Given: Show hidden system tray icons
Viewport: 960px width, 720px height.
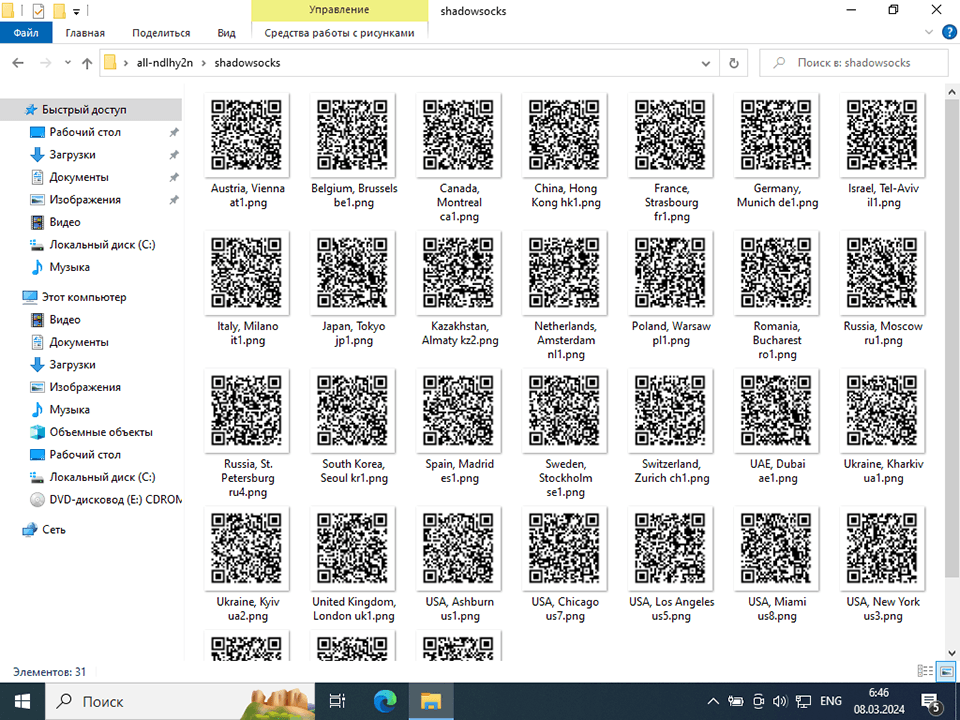Looking at the screenshot, I should 713,702.
